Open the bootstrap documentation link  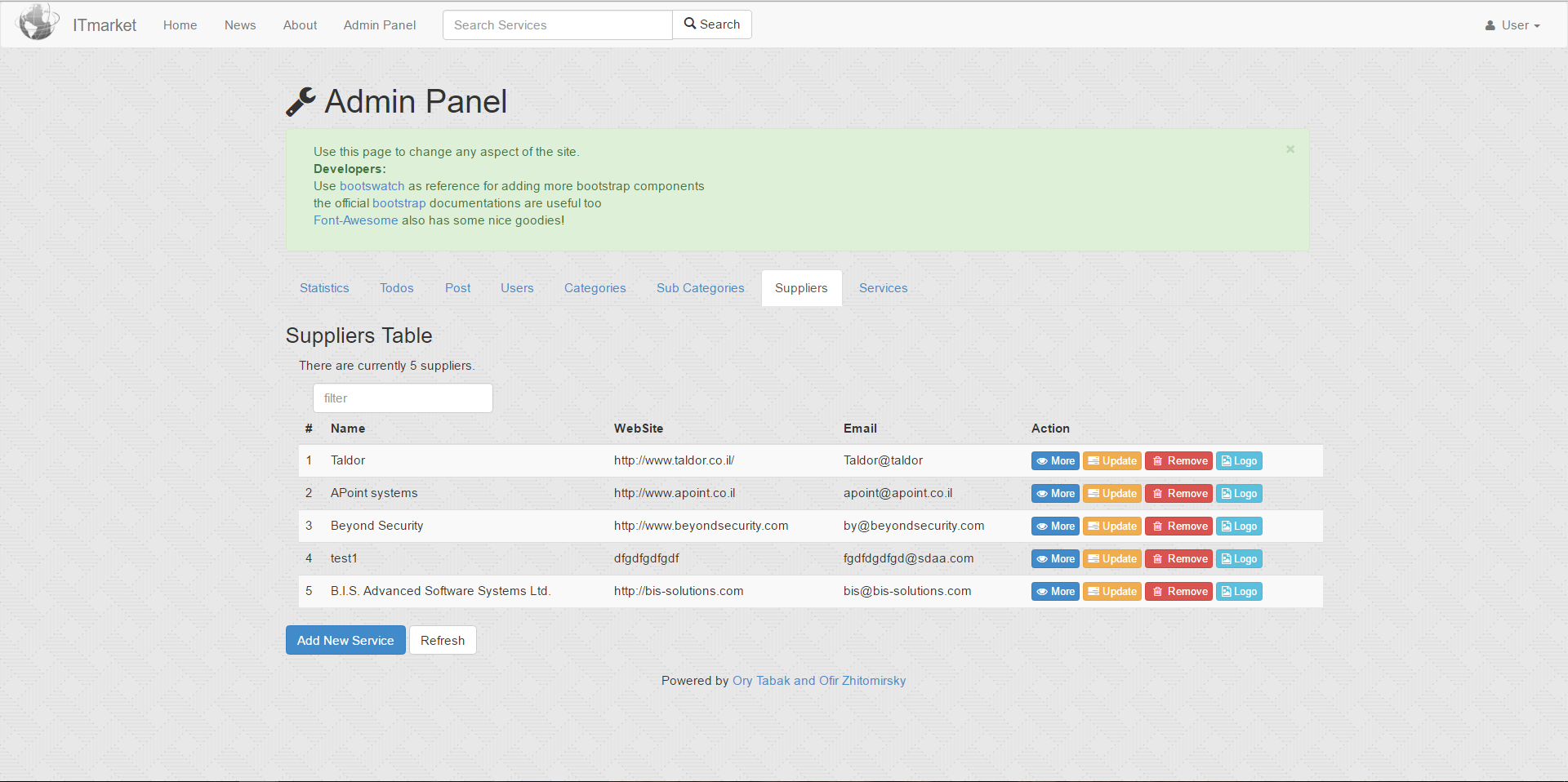[x=399, y=203]
